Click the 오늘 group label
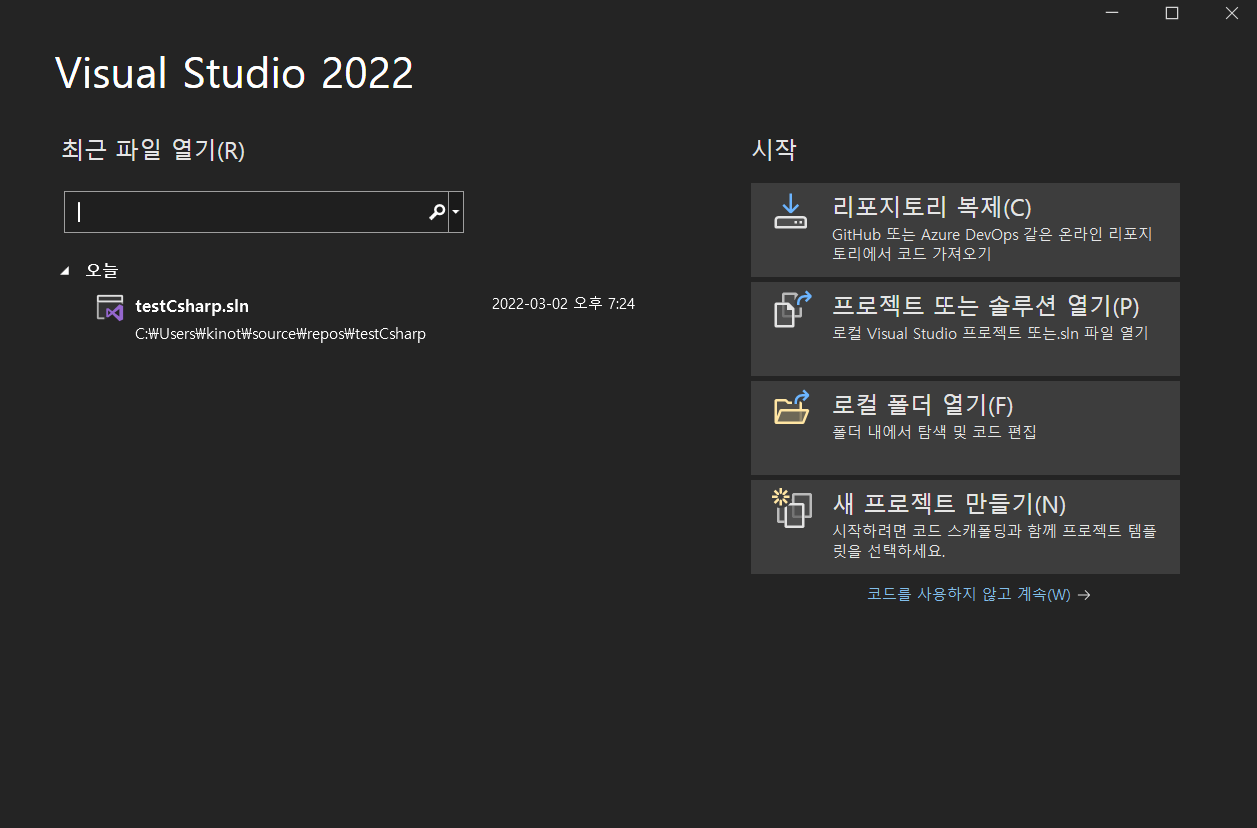 102,270
